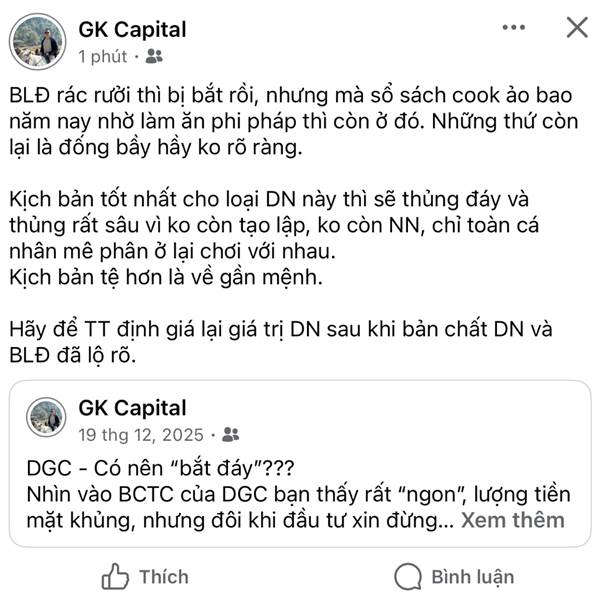Click the '1 phút' post timestamp
Screen dimensions: 600x600
[x=103, y=56]
